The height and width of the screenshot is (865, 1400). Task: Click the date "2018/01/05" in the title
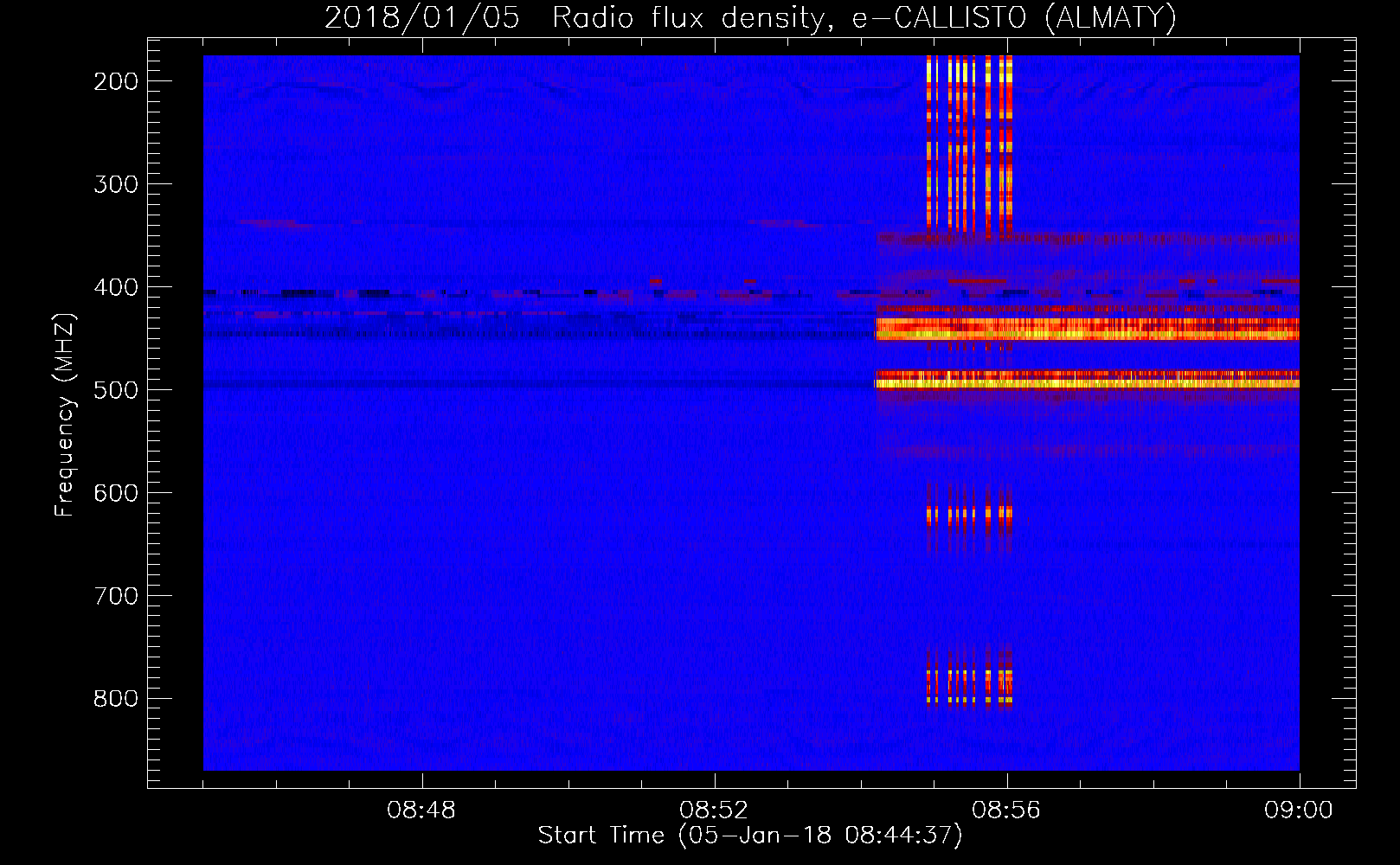point(421,17)
